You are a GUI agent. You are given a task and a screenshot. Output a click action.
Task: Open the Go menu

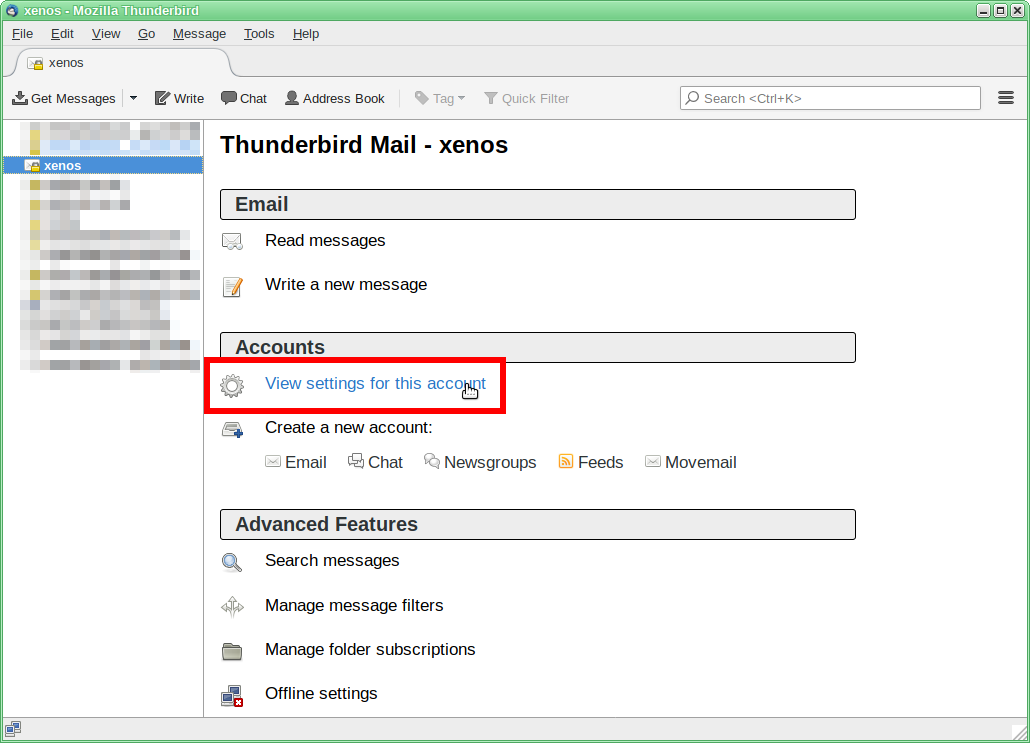146,34
